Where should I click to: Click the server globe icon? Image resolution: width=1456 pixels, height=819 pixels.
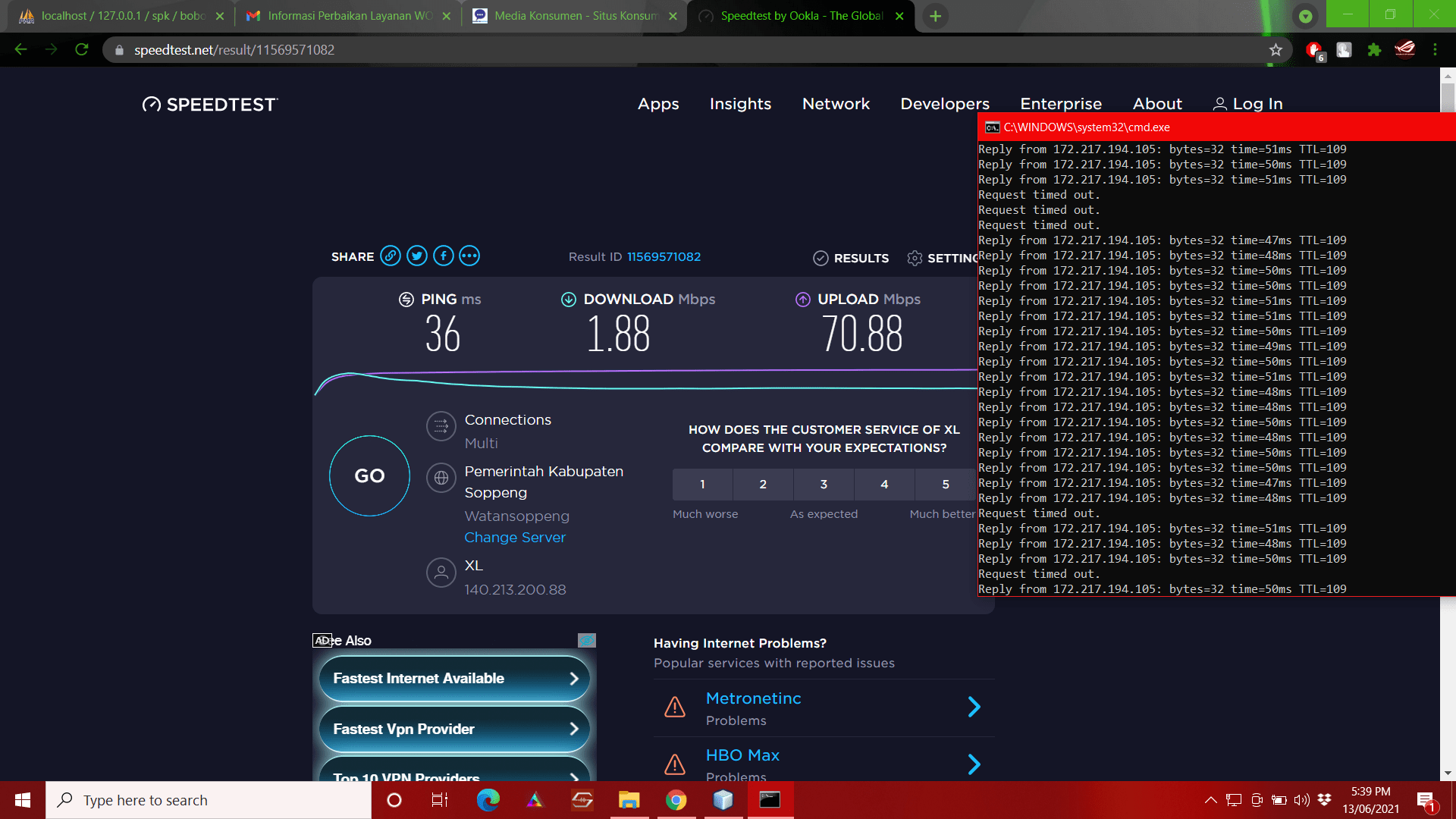[441, 479]
